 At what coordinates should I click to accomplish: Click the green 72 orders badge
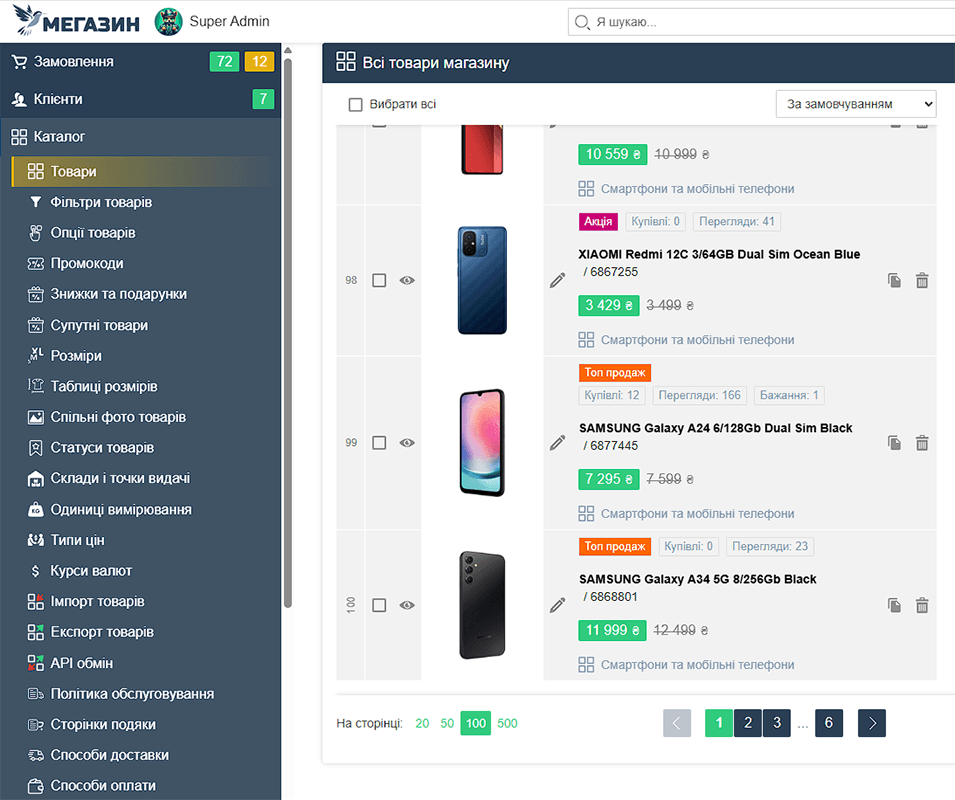coord(224,61)
